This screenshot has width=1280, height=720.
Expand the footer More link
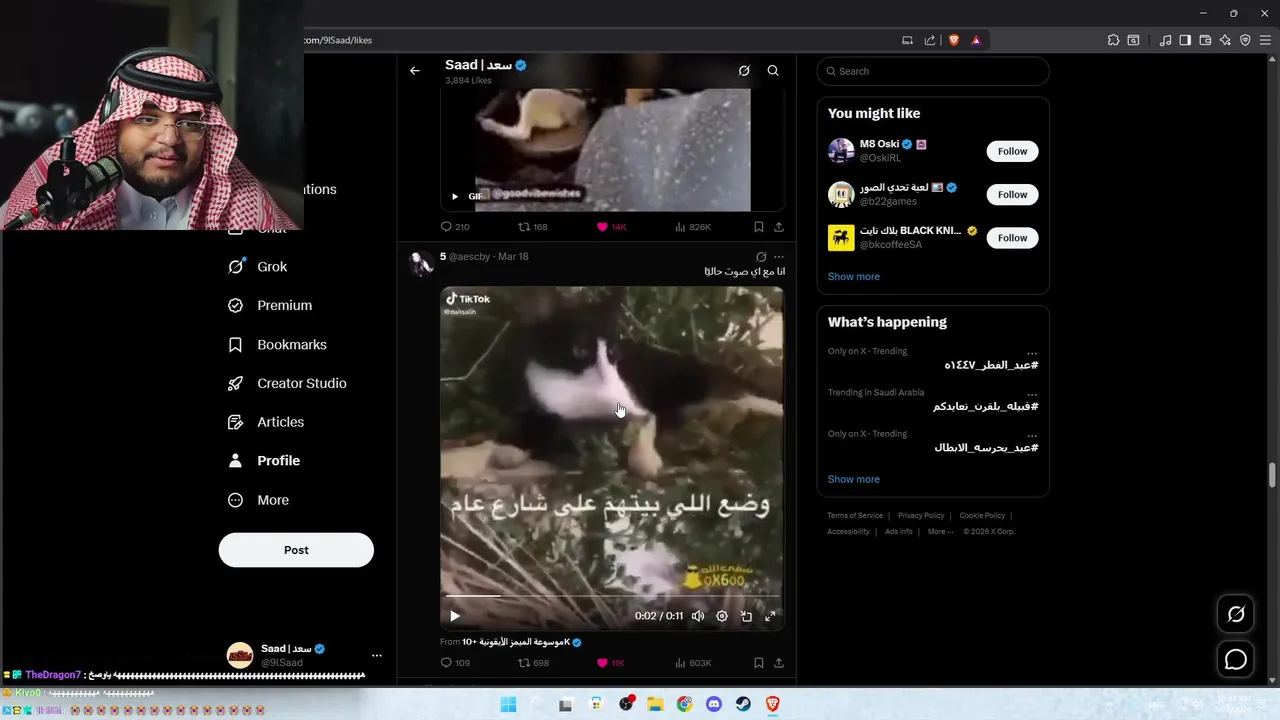939,532
